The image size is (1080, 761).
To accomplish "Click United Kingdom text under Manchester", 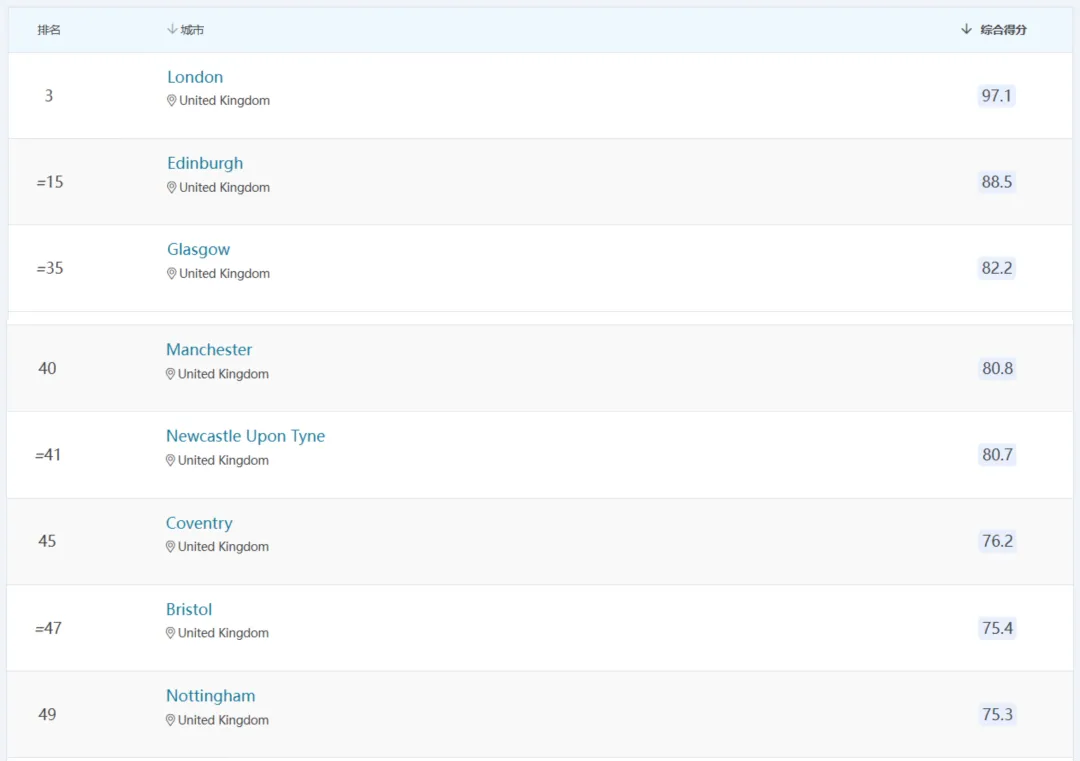I will click(223, 374).
